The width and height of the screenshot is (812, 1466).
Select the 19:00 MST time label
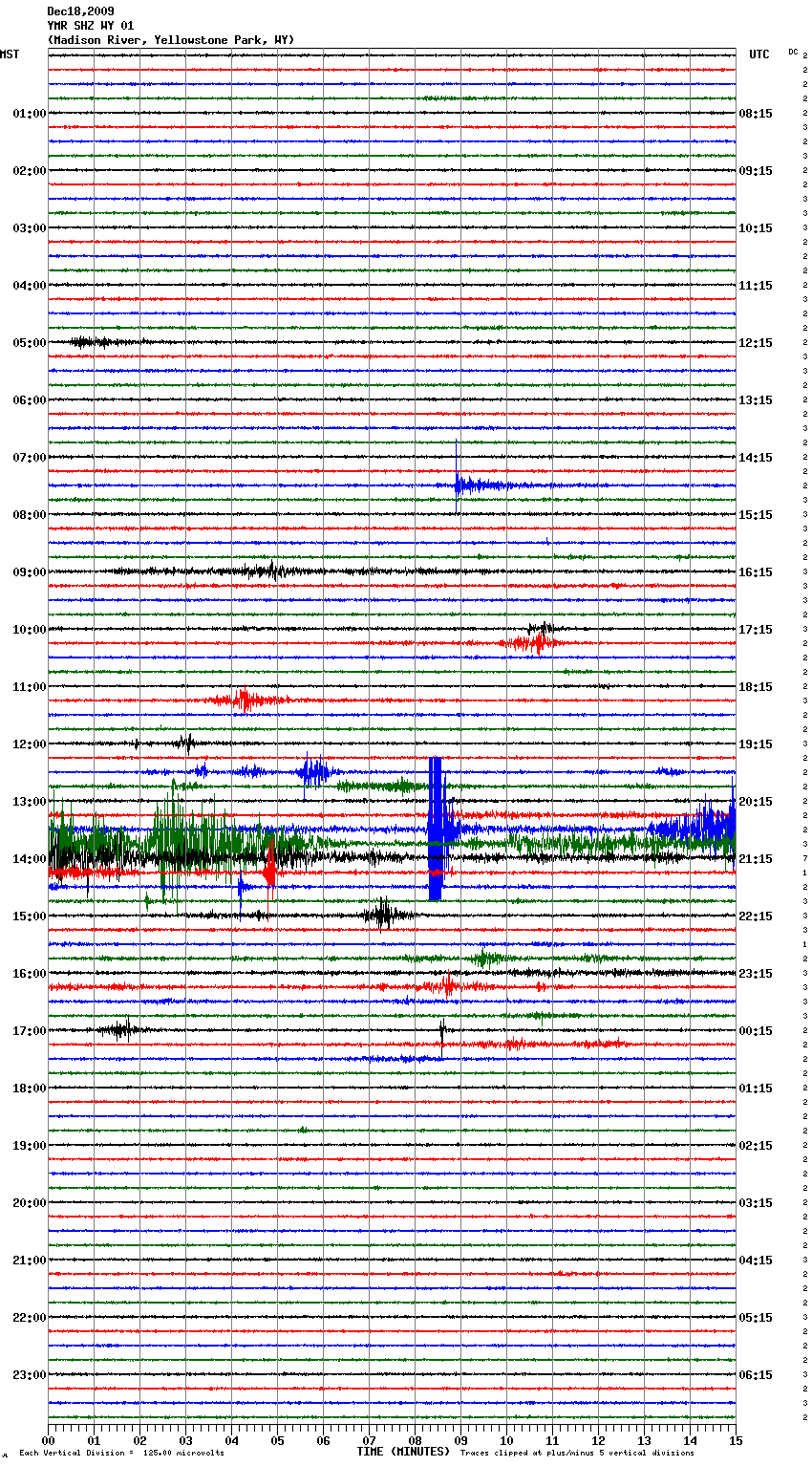30,1146
